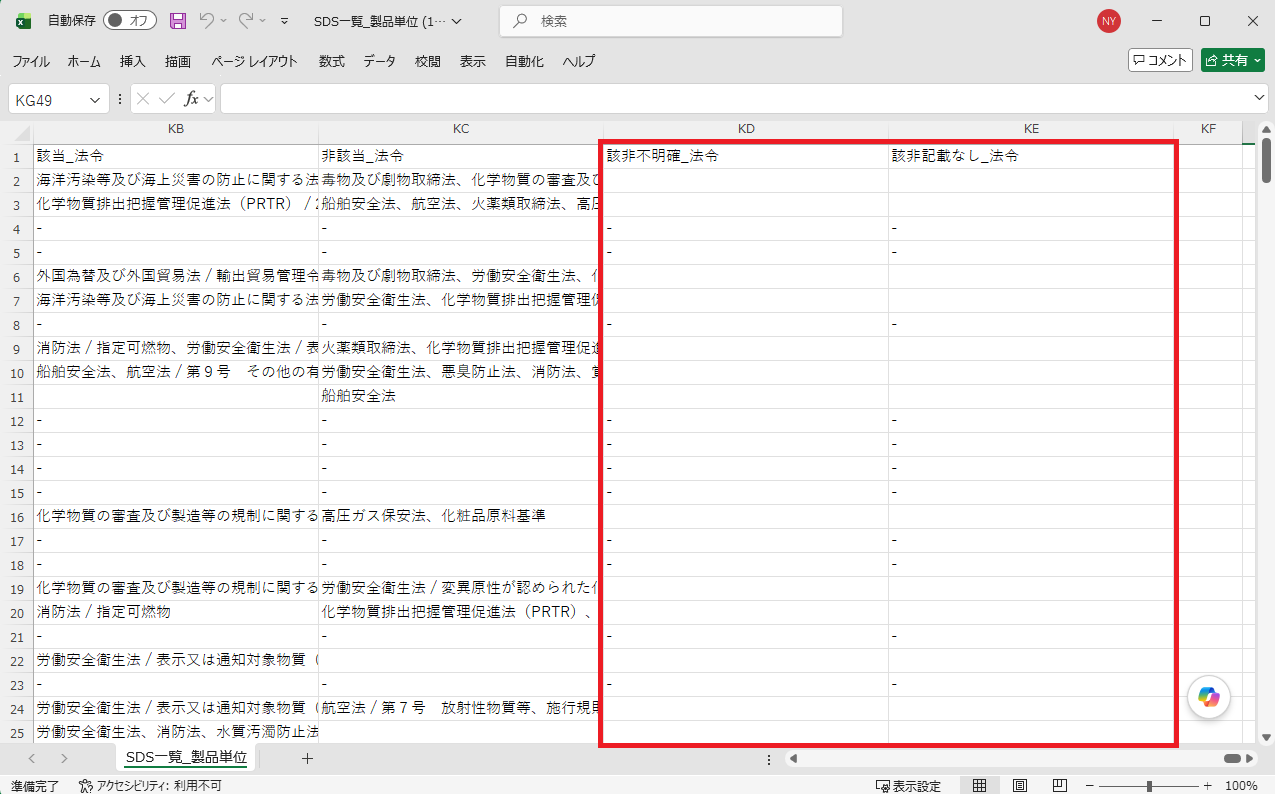Click cell 該非記載なし_法令 in row 1
Image resolution: width=1275 pixels, height=794 pixels.
(1031, 156)
